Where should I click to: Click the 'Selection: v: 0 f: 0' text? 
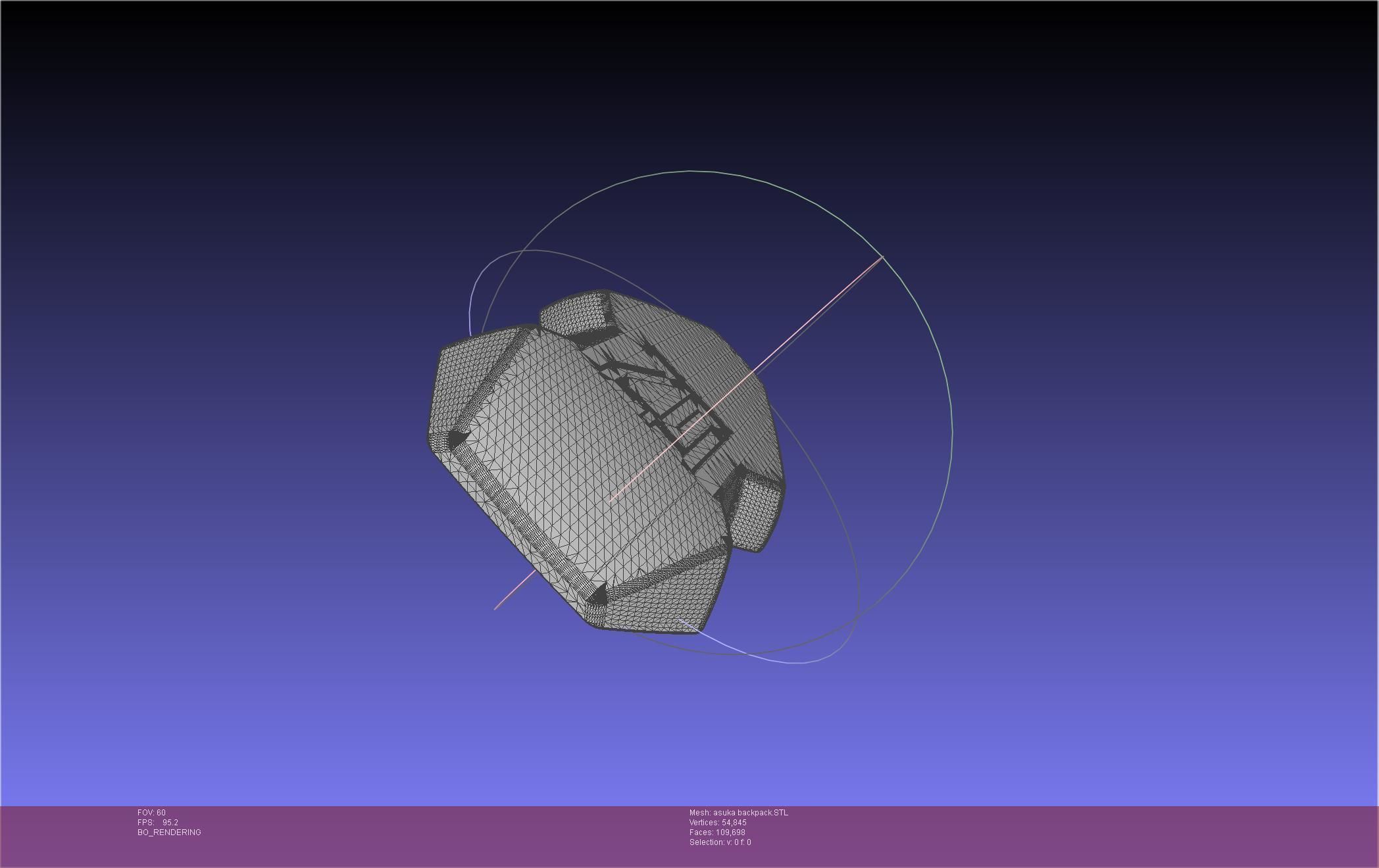[x=720, y=842]
